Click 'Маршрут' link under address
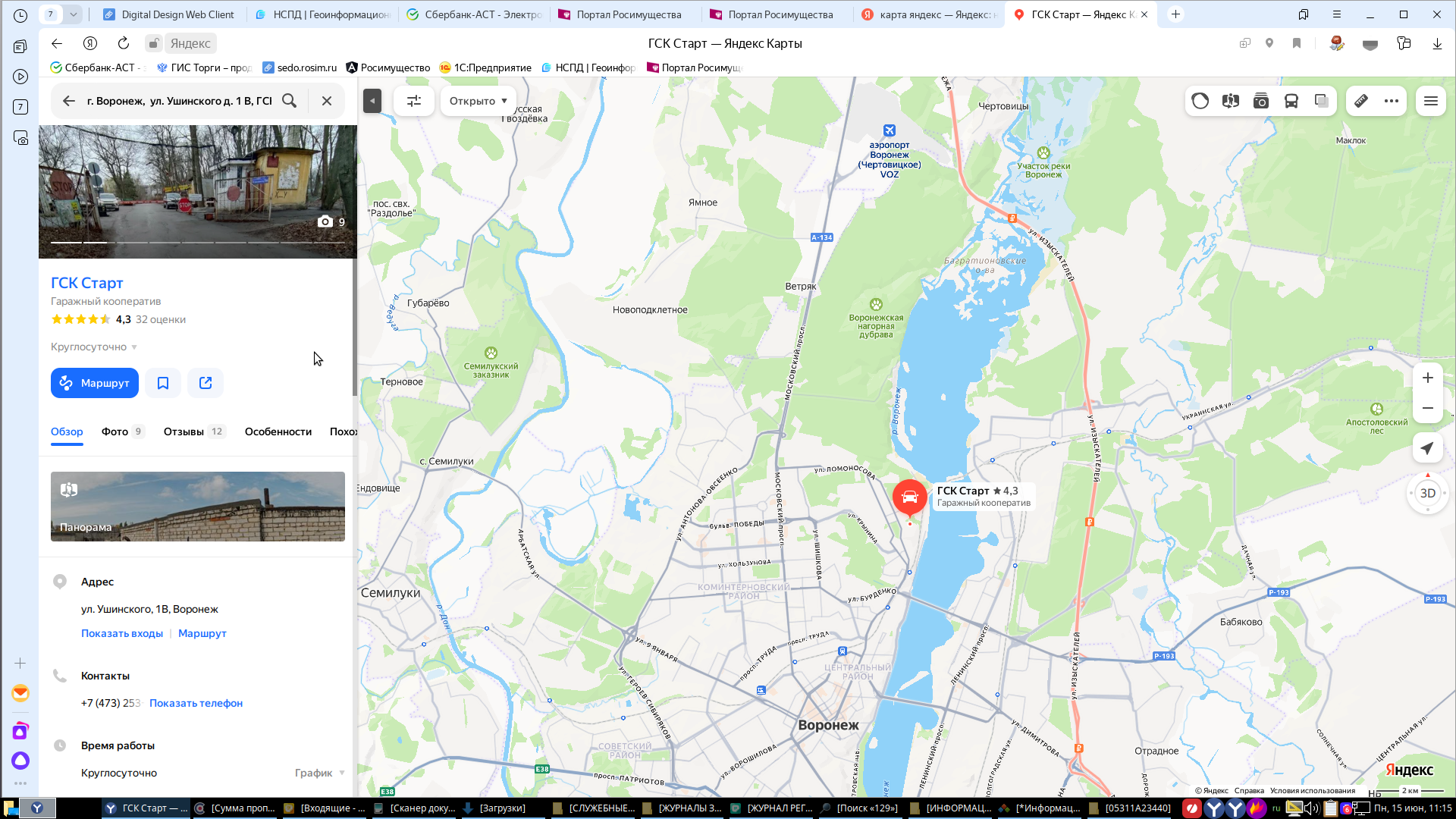Screen dimensions: 1456x819 202,633
